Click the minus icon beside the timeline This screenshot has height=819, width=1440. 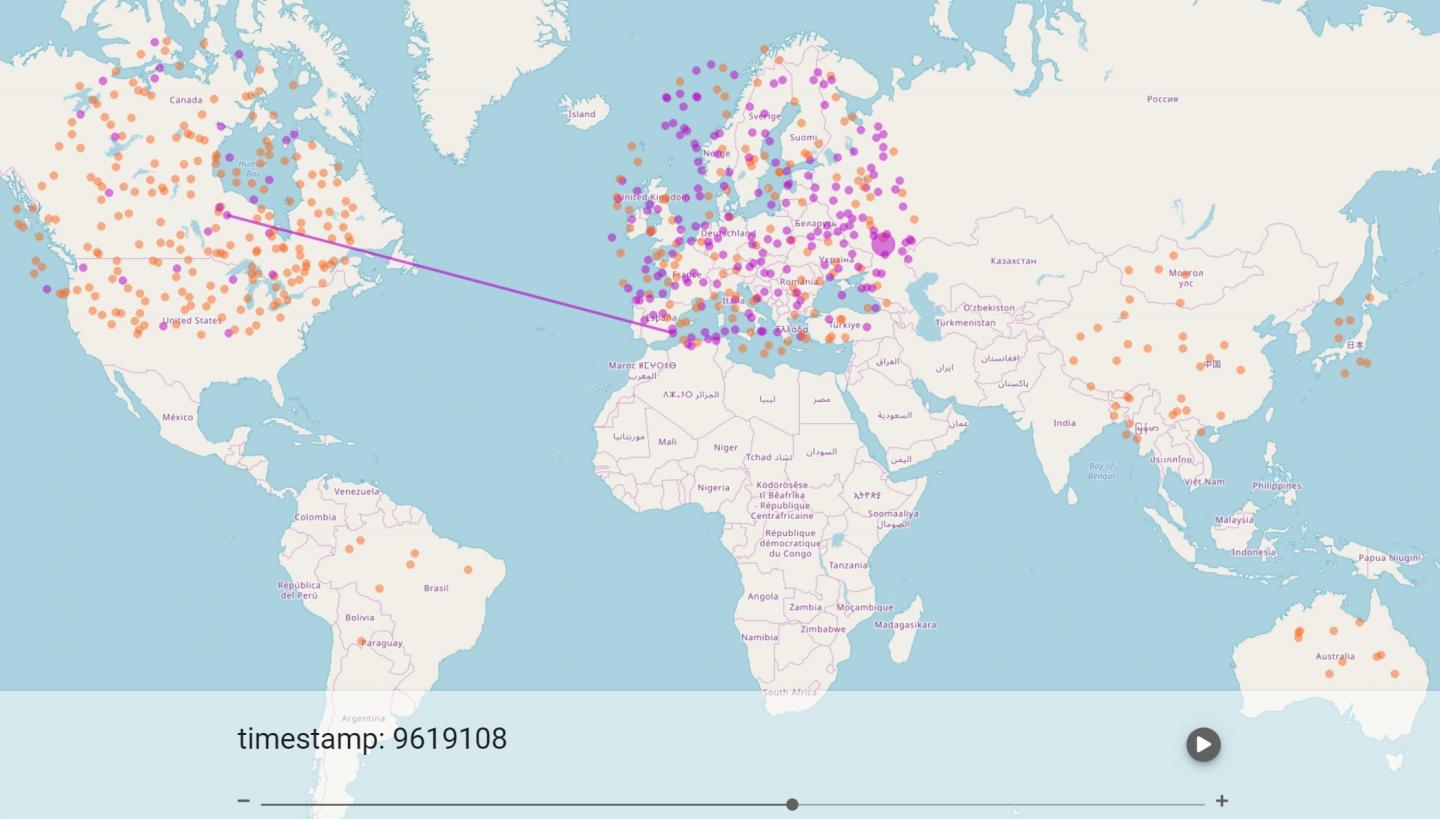click(x=243, y=801)
